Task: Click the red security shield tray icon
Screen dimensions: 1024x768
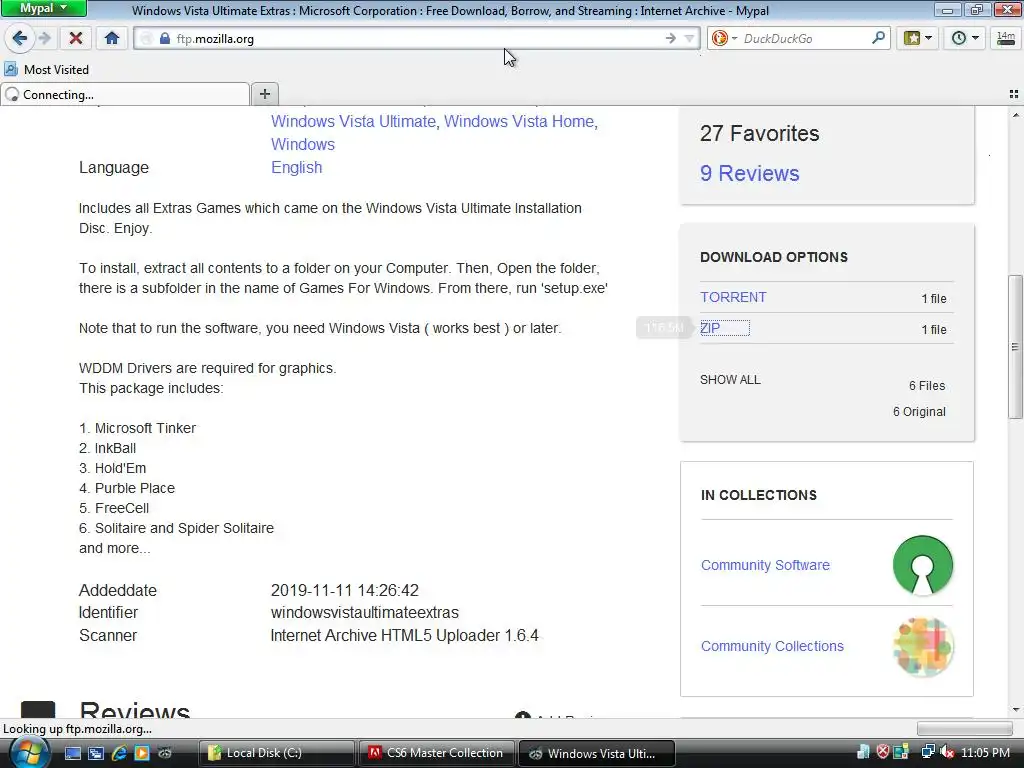Action: click(x=882, y=752)
